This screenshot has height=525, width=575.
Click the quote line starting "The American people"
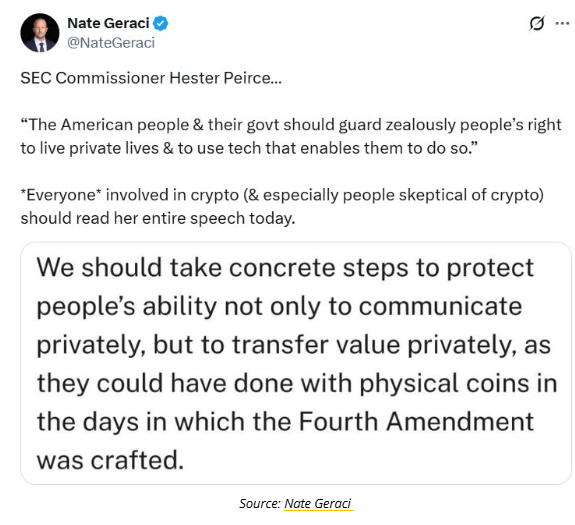tap(291, 125)
